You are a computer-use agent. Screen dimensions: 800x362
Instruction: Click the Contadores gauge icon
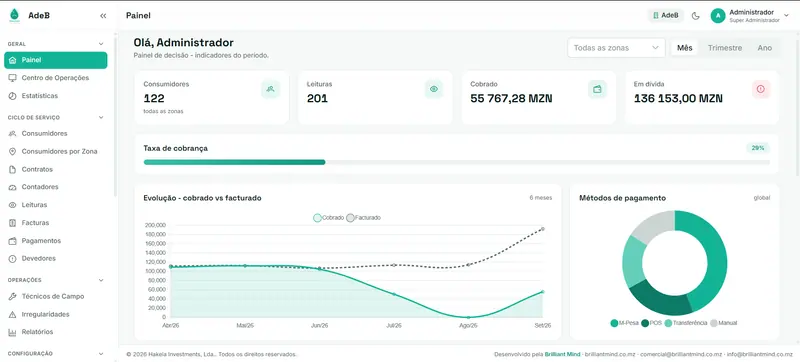coord(13,187)
